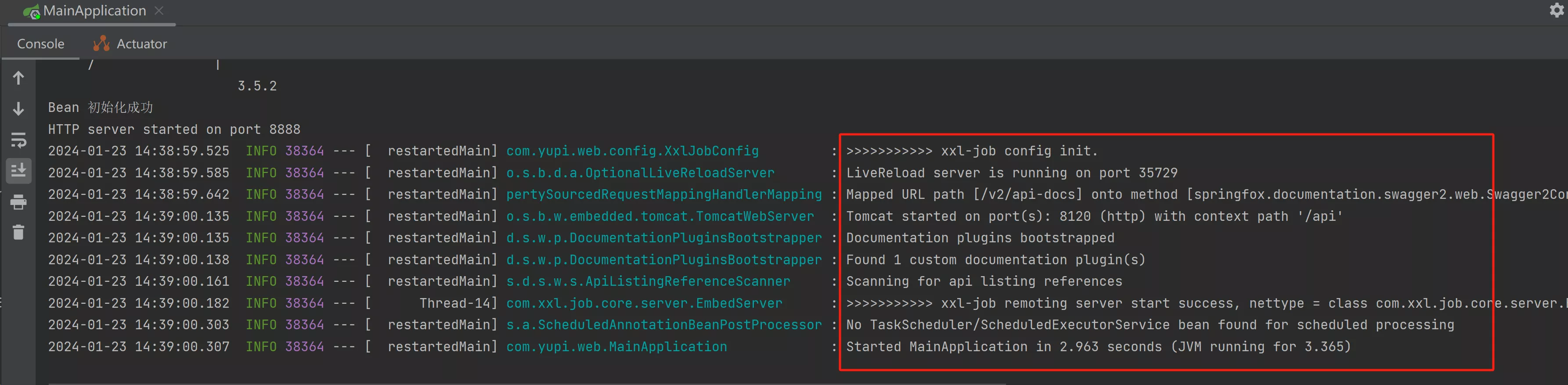The image size is (1568, 385).
Task: Open the s.d.s.w.s.ApiListingReferenceScanner link
Action: 648,281
